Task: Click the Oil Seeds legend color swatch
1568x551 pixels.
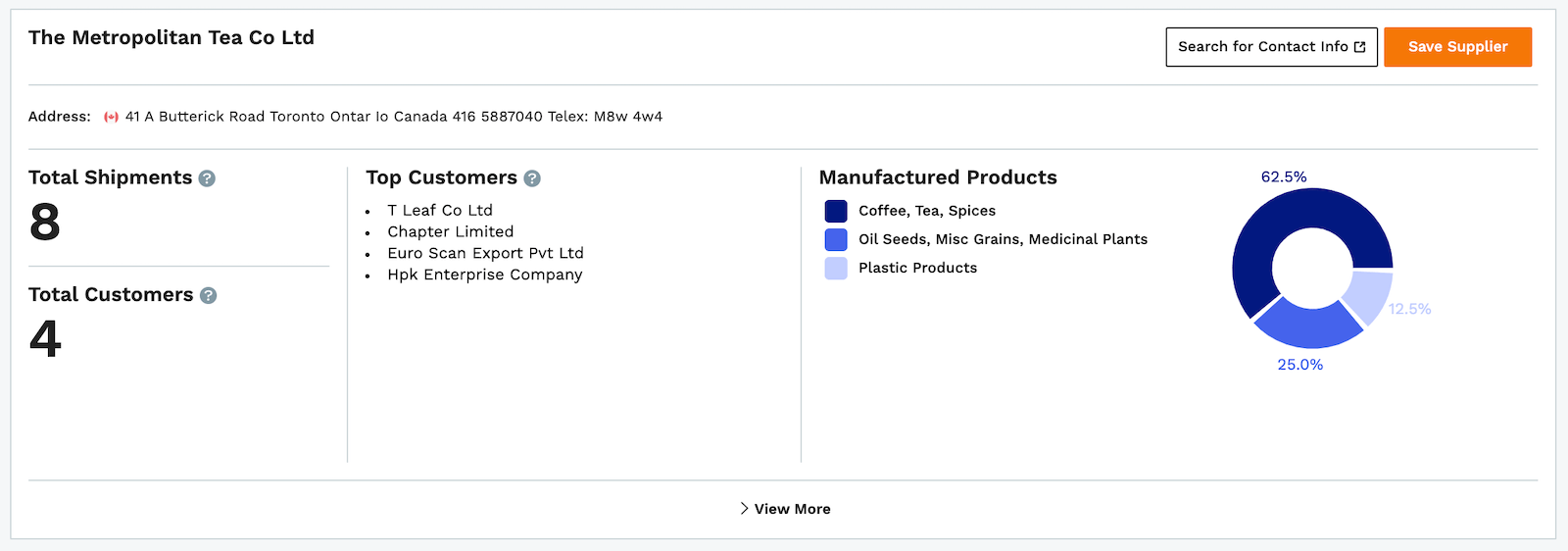Action: [836, 239]
